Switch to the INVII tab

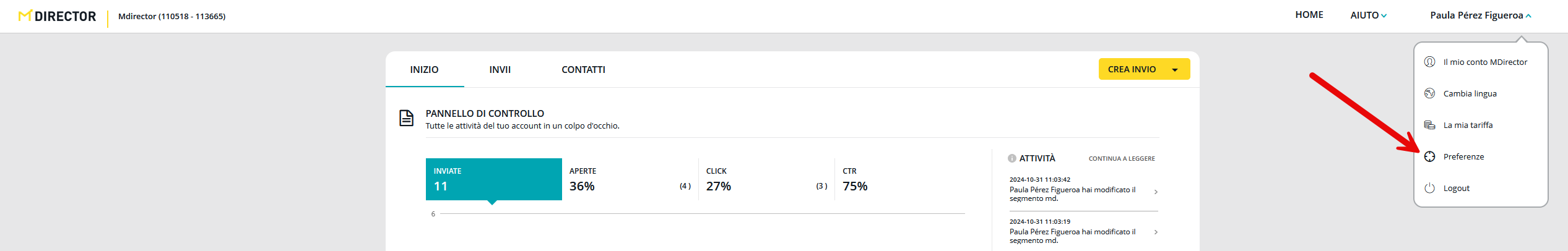coord(500,70)
